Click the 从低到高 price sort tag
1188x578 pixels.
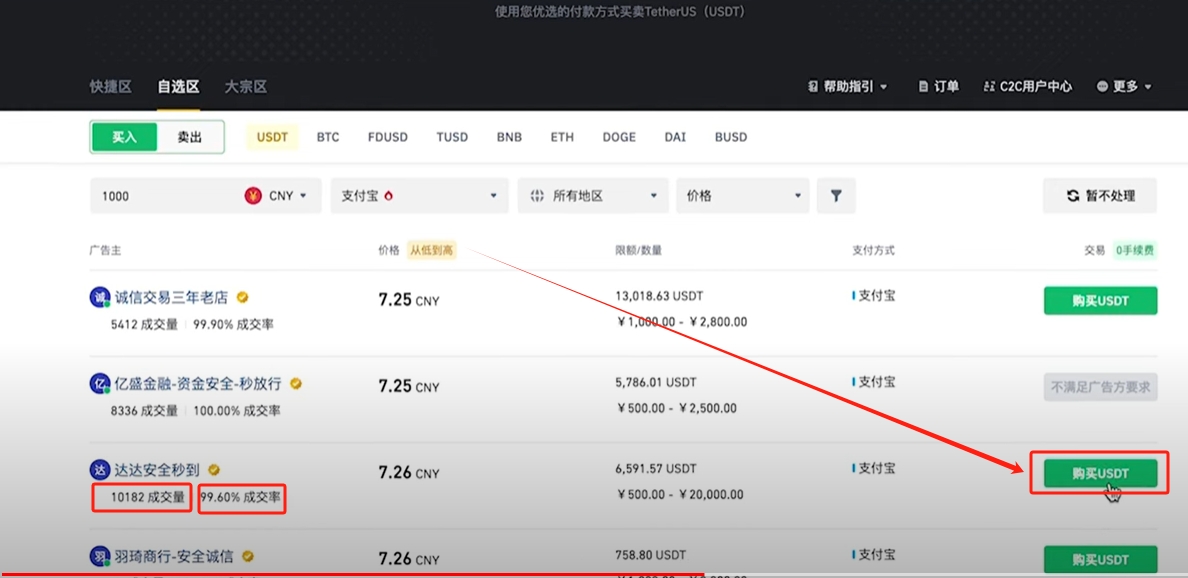[432, 250]
